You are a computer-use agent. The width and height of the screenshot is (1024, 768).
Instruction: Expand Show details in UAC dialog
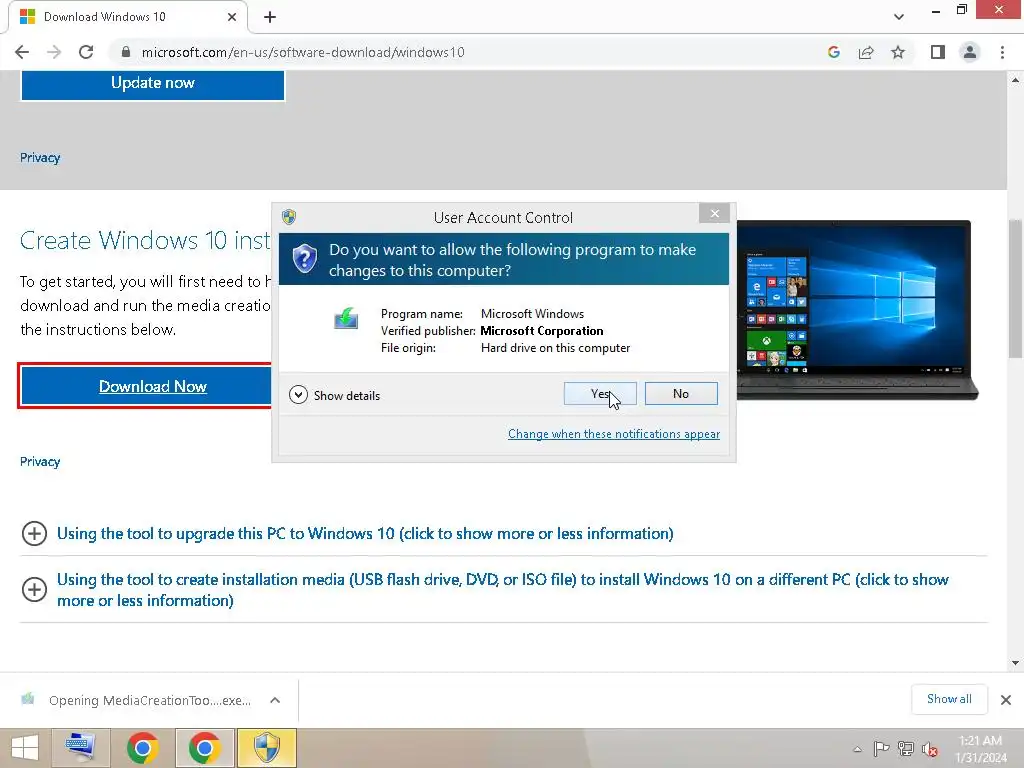tap(334, 395)
